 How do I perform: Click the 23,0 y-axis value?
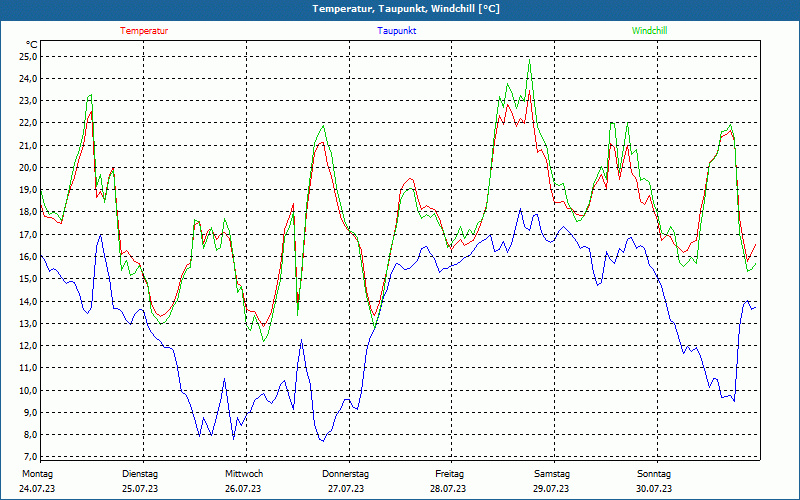[x=28, y=101]
